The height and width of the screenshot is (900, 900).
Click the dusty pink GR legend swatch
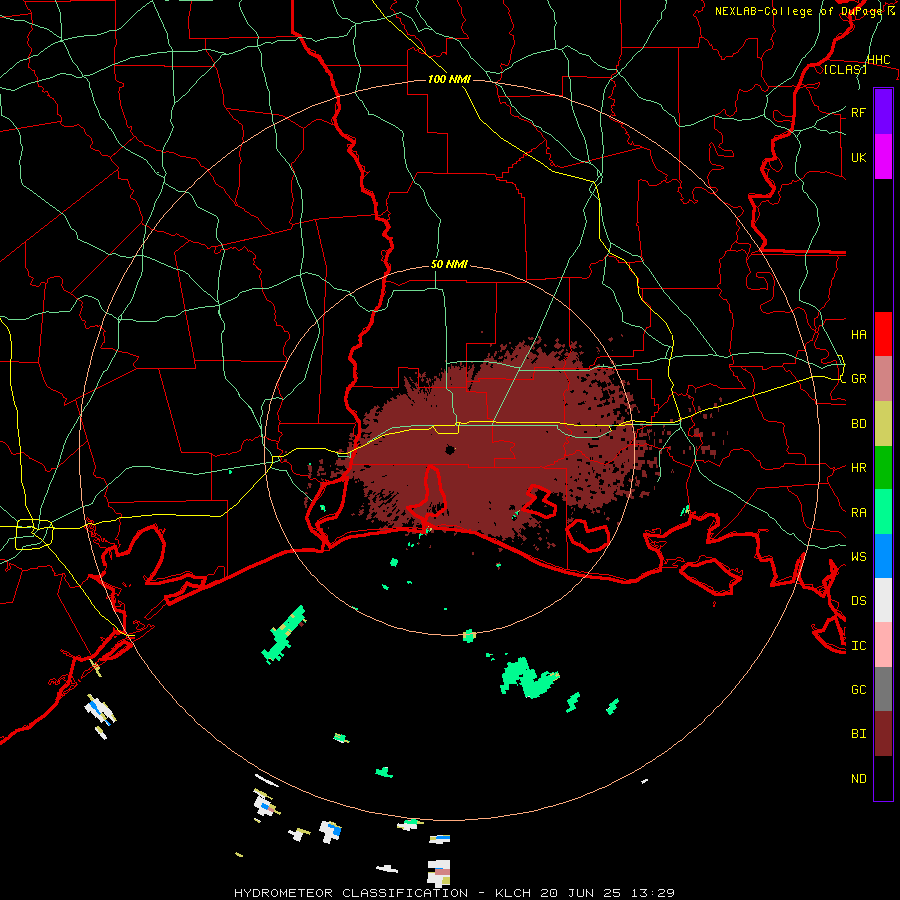tap(883, 378)
